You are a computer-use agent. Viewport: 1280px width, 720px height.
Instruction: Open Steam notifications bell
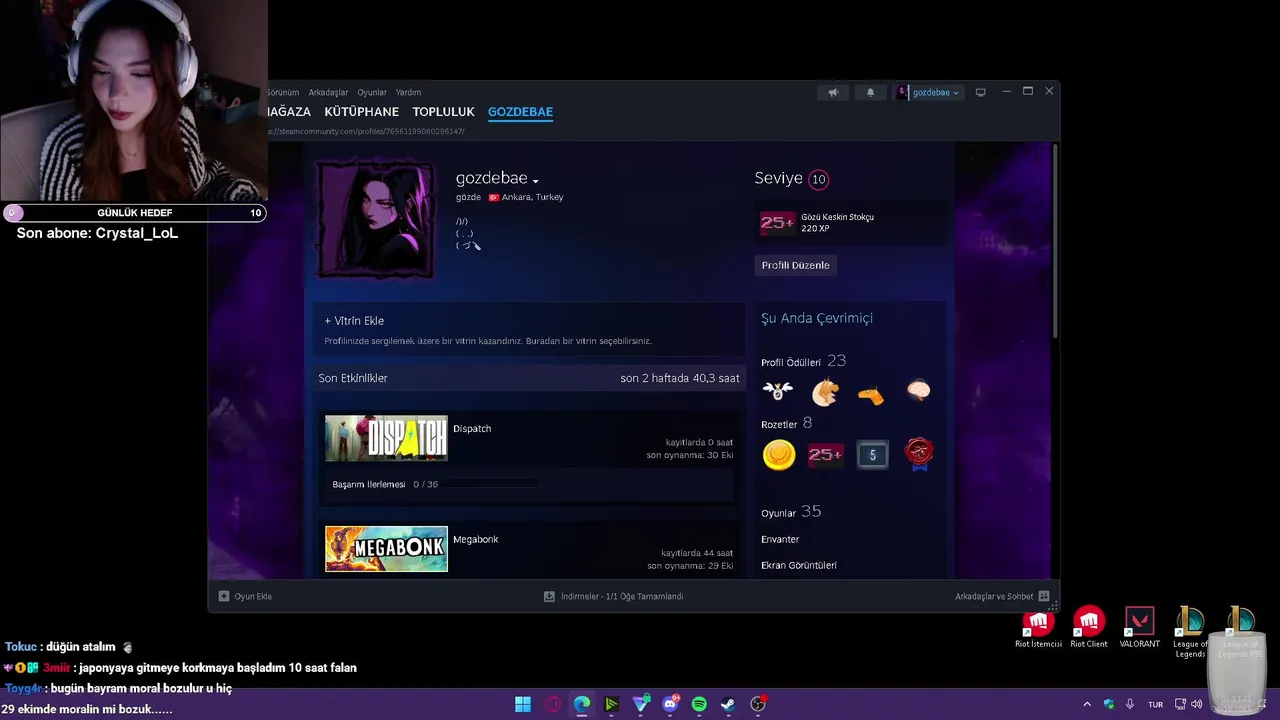tap(870, 92)
